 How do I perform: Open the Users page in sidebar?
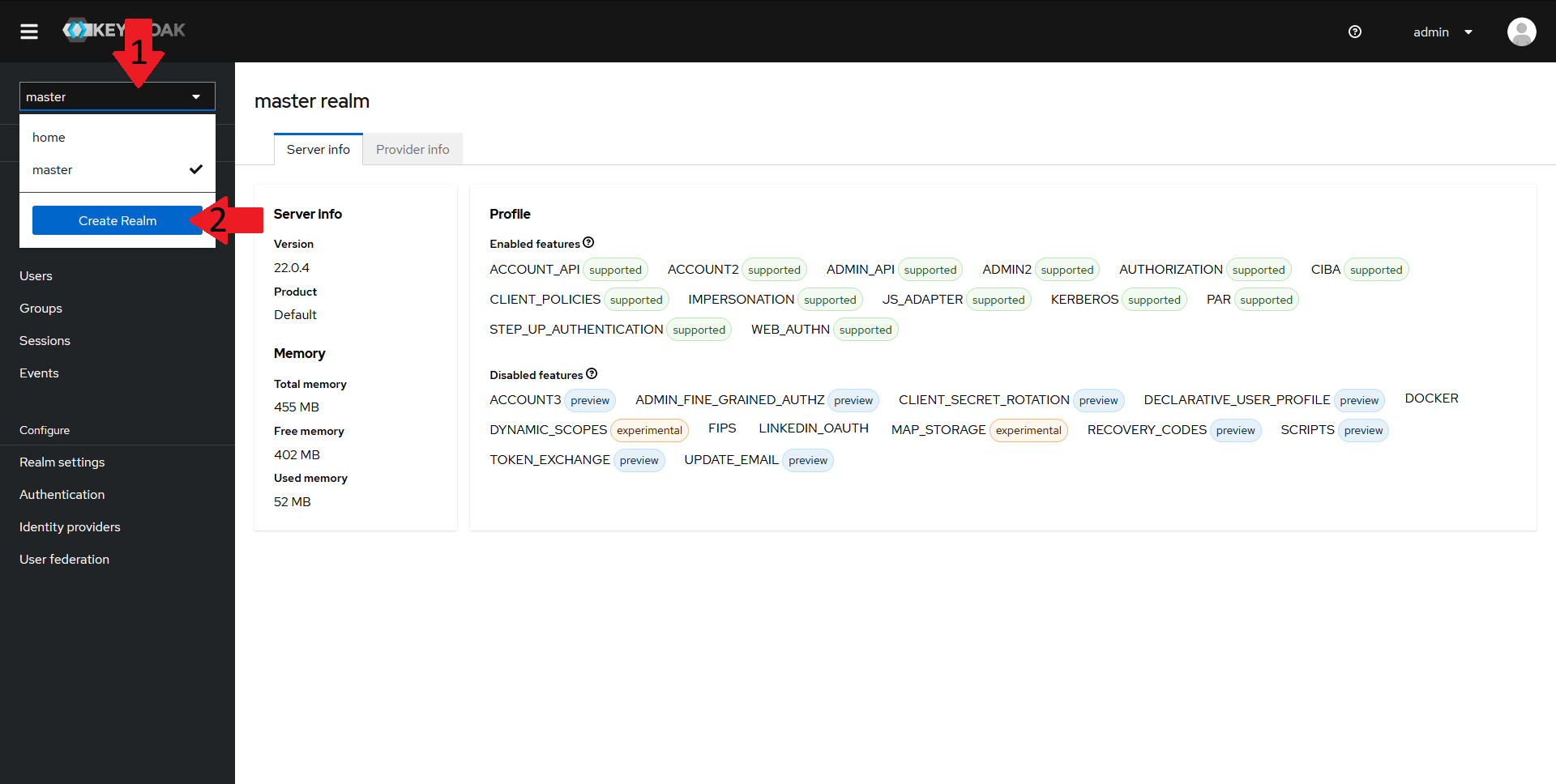click(36, 276)
